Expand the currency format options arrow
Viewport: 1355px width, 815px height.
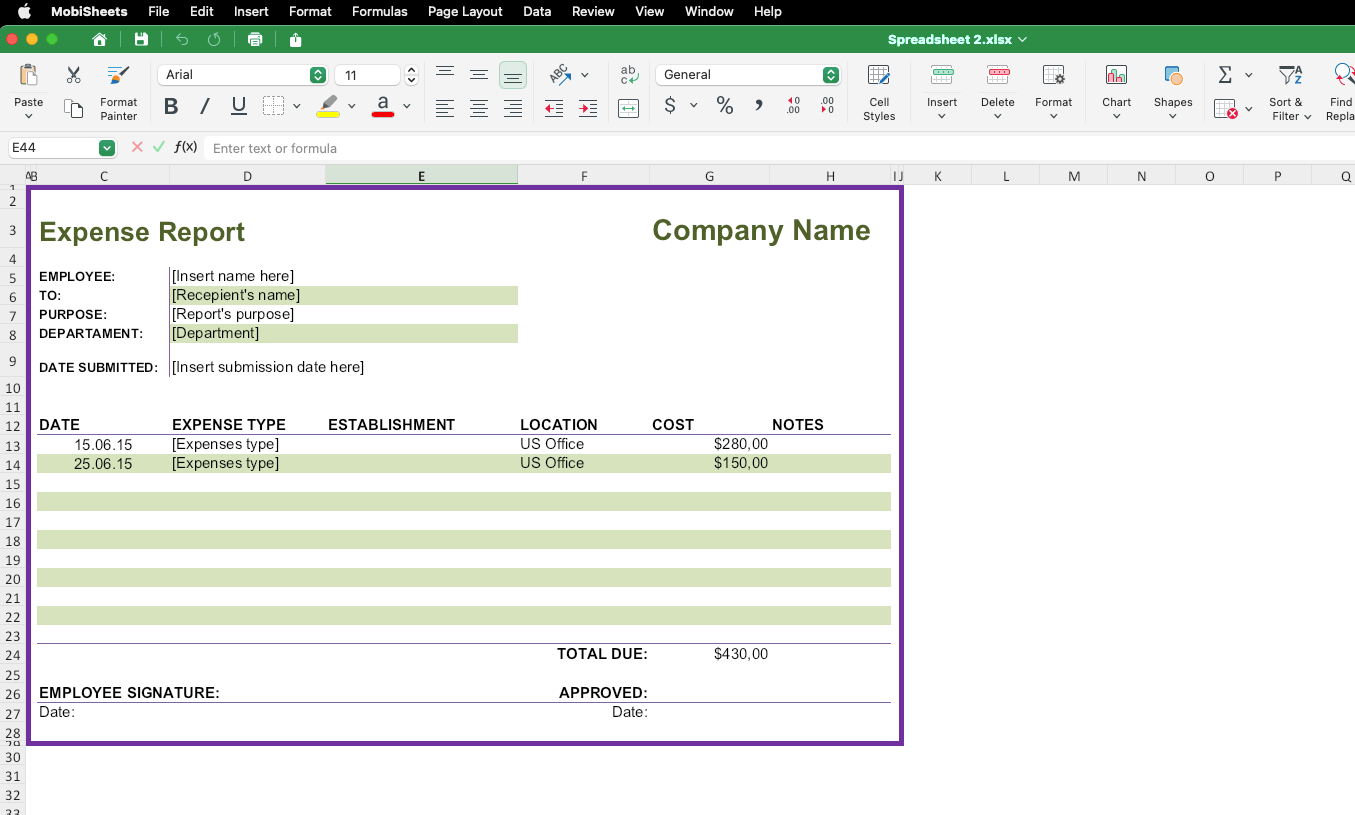click(x=694, y=106)
